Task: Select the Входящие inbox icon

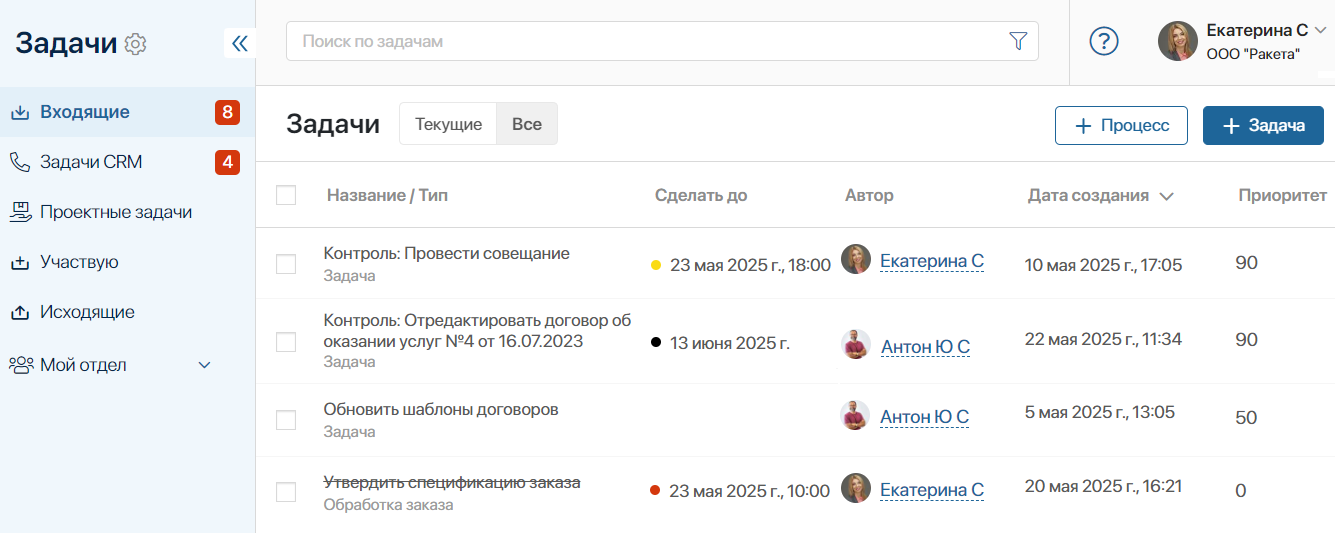Action: 20,112
